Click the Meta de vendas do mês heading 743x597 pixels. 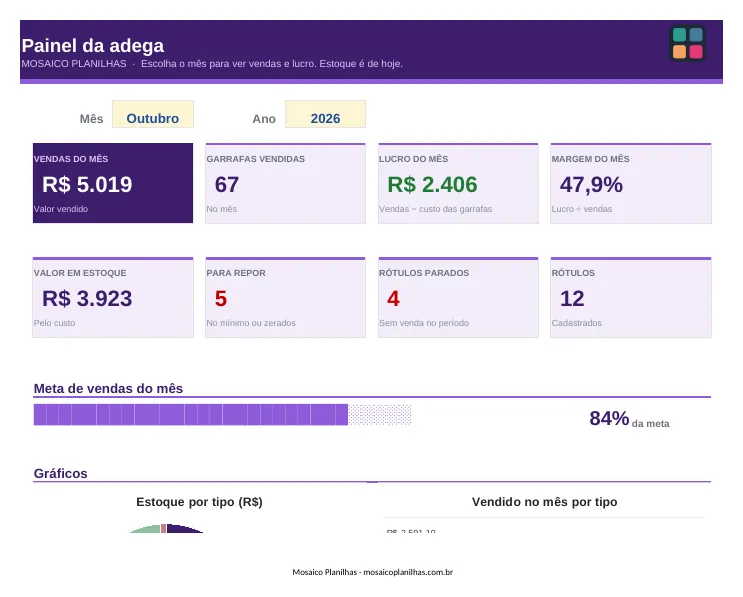click(x=108, y=389)
